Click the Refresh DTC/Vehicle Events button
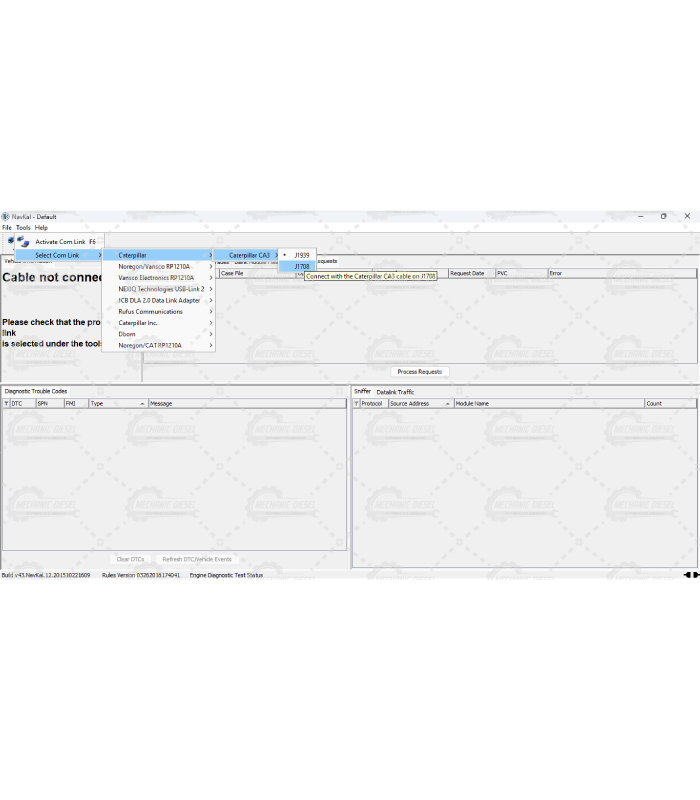This screenshot has height=800, width=700. click(x=196, y=559)
